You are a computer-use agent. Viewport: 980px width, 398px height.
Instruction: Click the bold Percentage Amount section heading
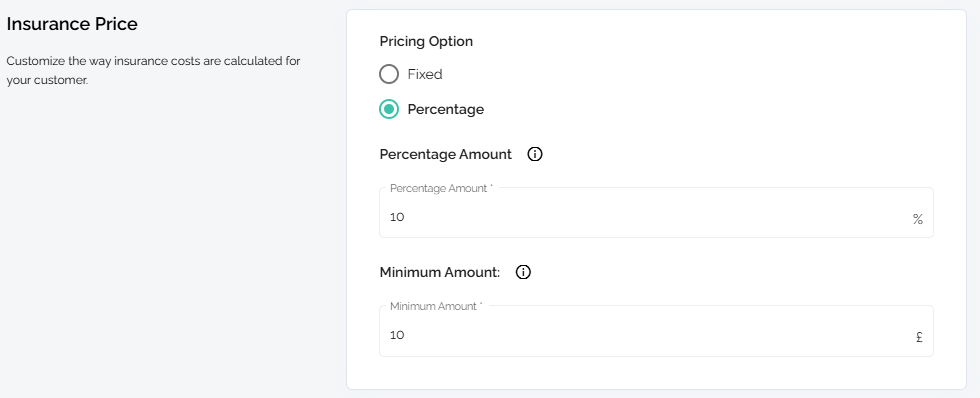click(446, 154)
